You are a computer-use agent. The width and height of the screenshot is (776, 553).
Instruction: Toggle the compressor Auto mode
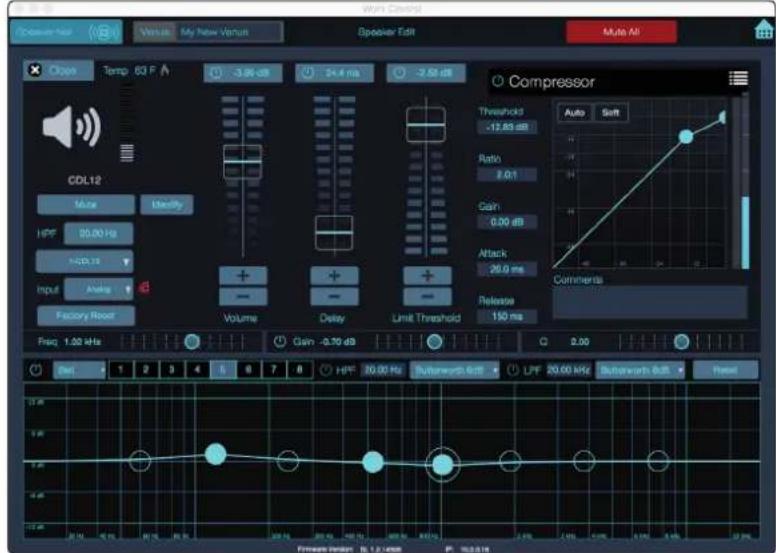pos(575,113)
